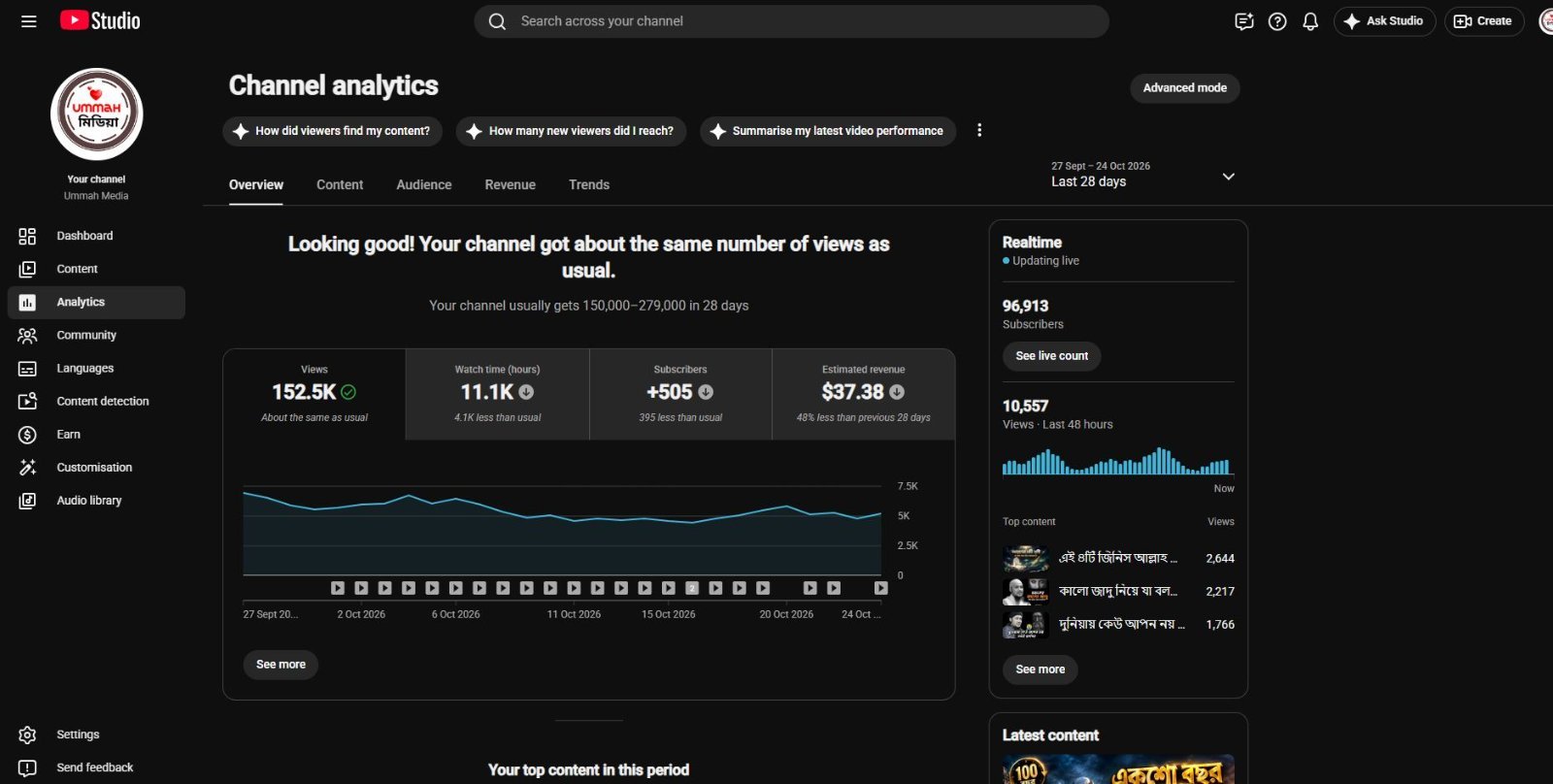Open the top content video with 1,766 views
Viewport: 1553px width, 784px height.
tap(1118, 625)
